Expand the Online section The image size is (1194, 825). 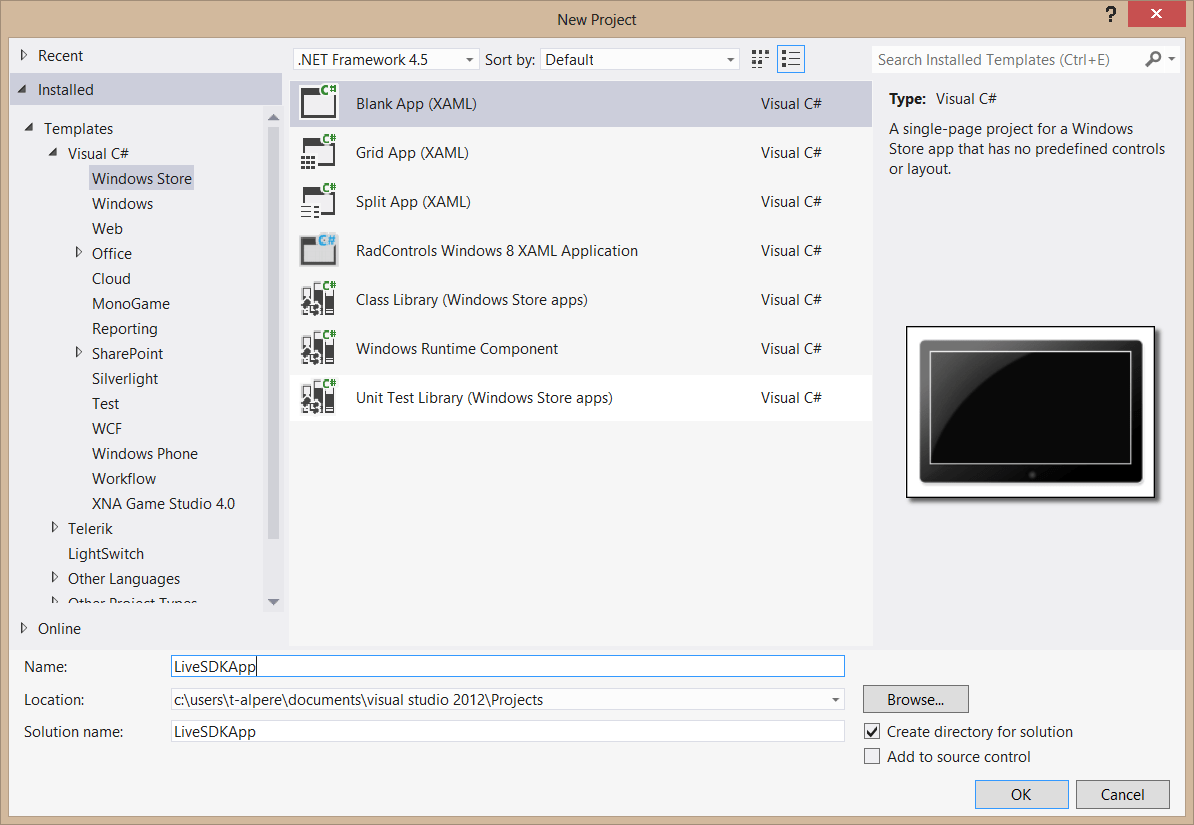click(x=24, y=628)
